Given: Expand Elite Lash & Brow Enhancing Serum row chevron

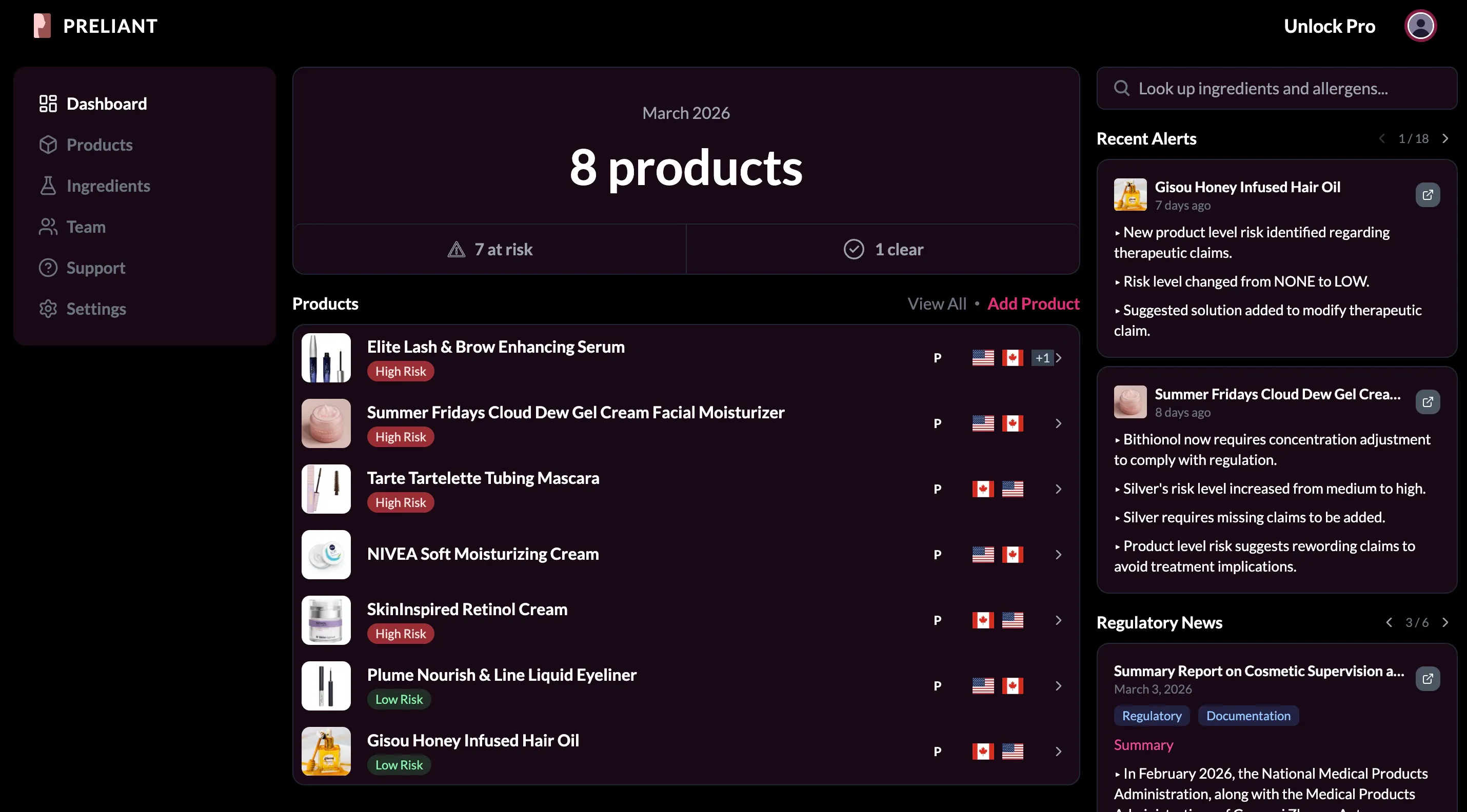Looking at the screenshot, I should 1059,358.
